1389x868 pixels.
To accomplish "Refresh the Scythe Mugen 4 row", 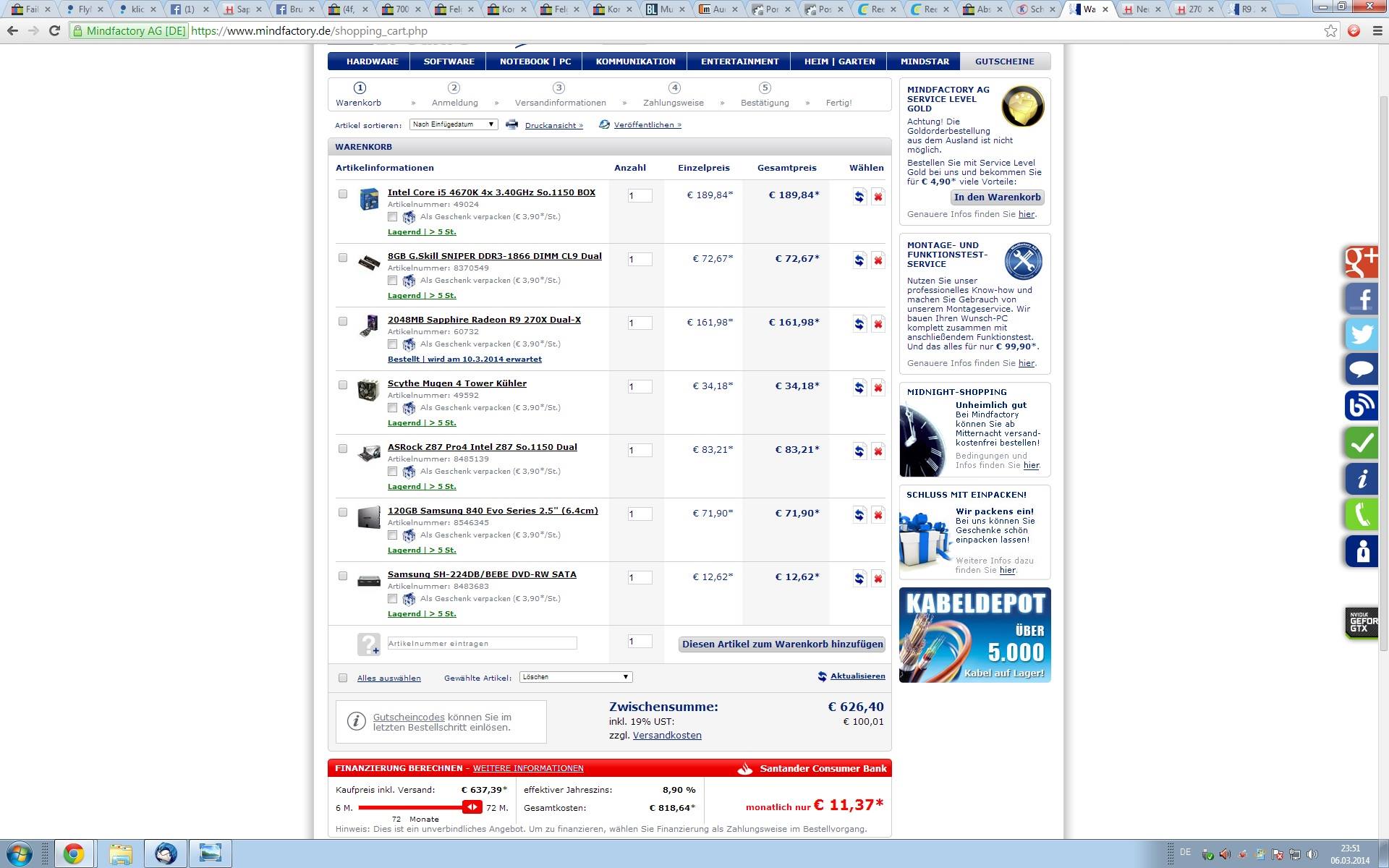I will coord(859,388).
